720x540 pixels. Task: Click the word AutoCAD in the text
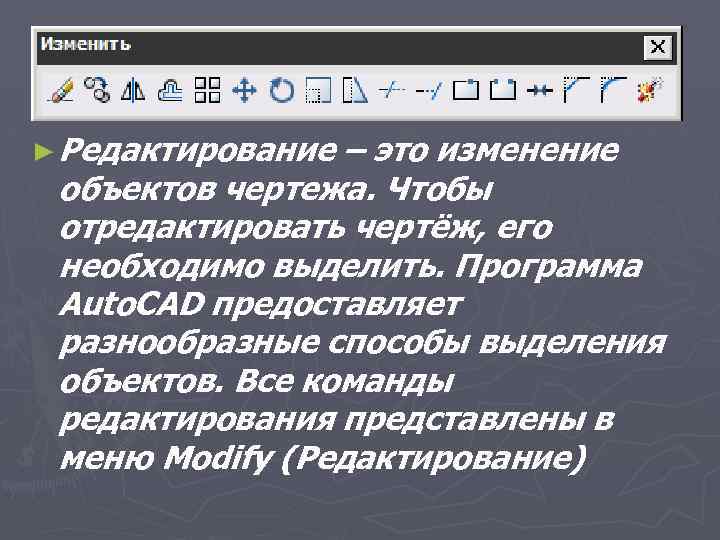coord(132,304)
